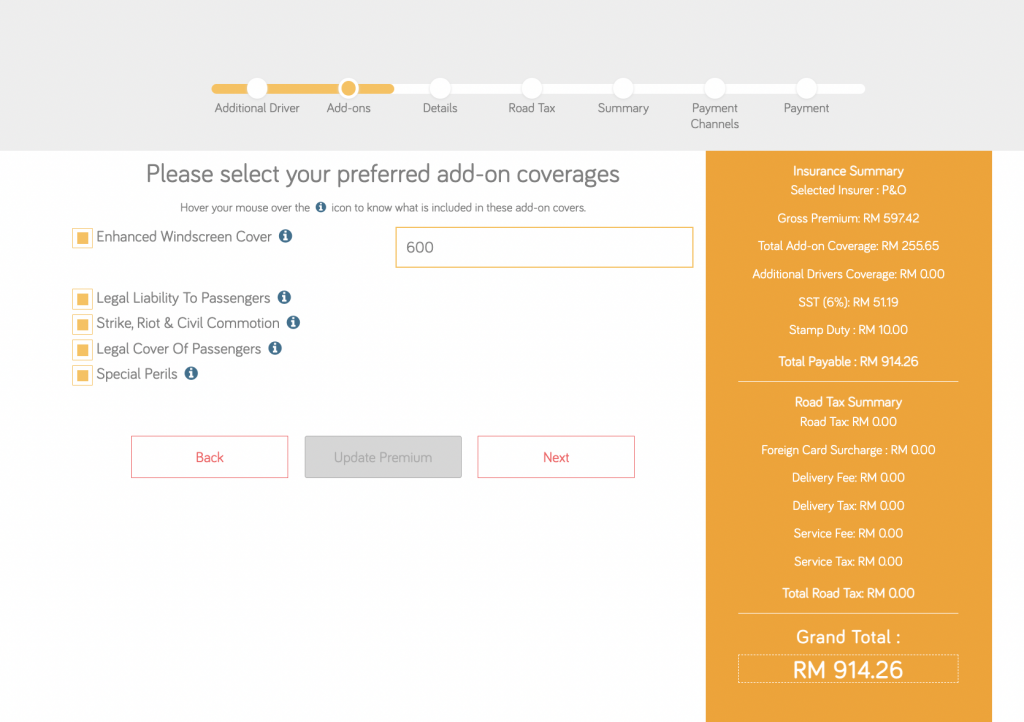Open the Summary step in the progress bar

click(x=623, y=87)
